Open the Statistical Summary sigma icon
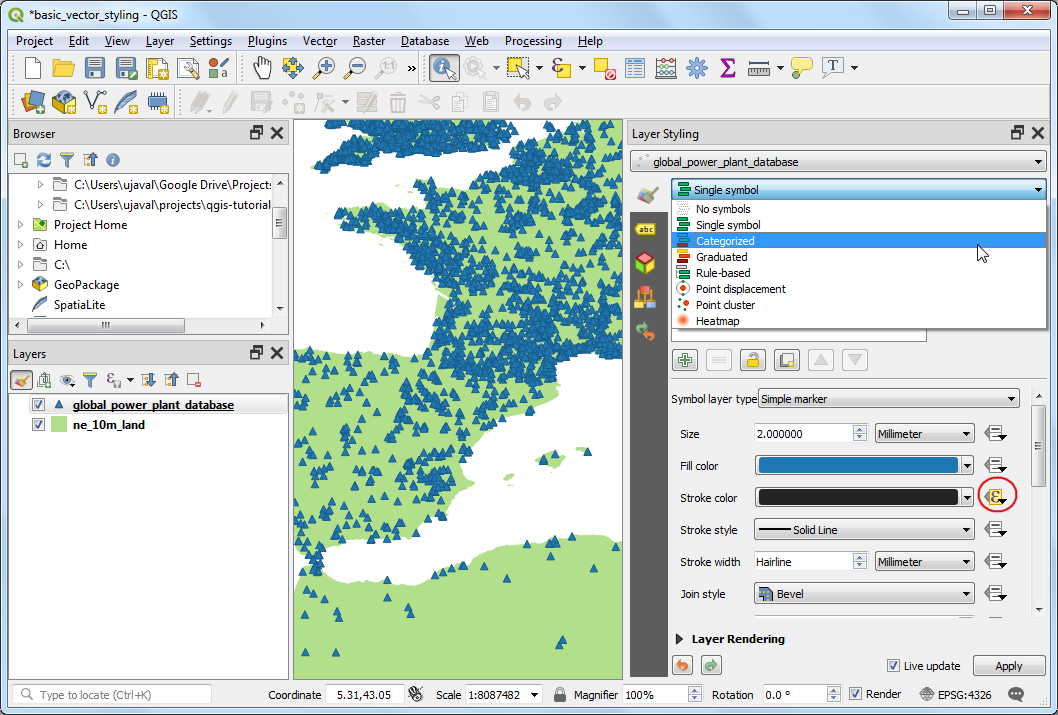Image resolution: width=1058 pixels, height=715 pixels. click(728, 68)
